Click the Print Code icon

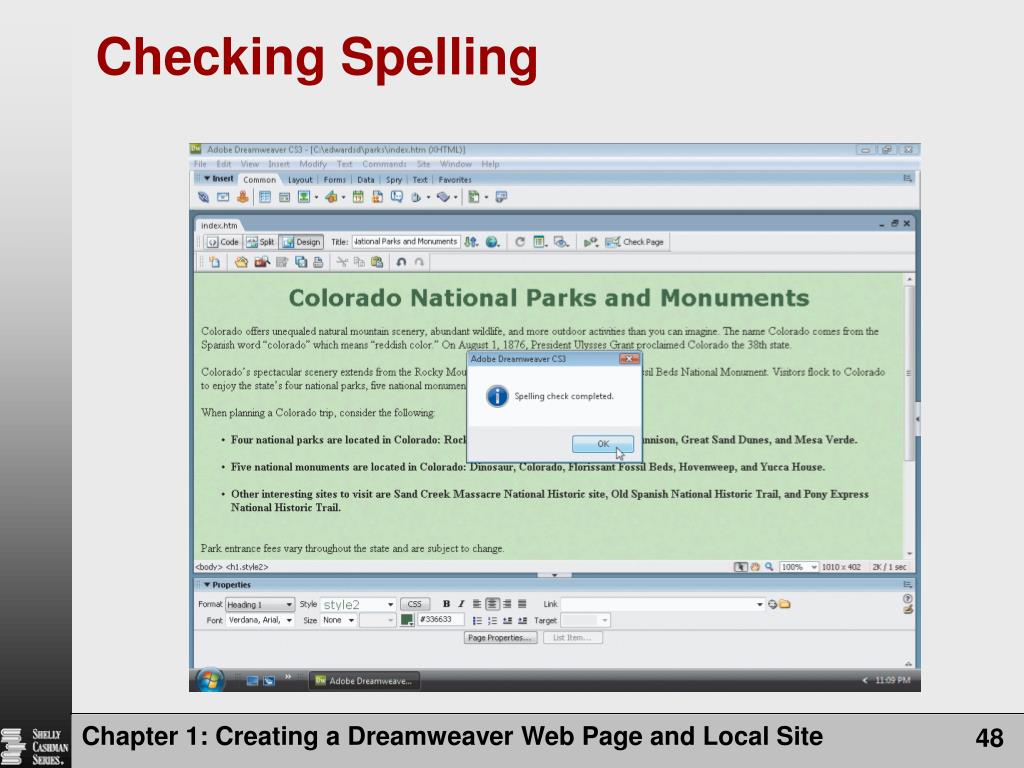tap(318, 262)
